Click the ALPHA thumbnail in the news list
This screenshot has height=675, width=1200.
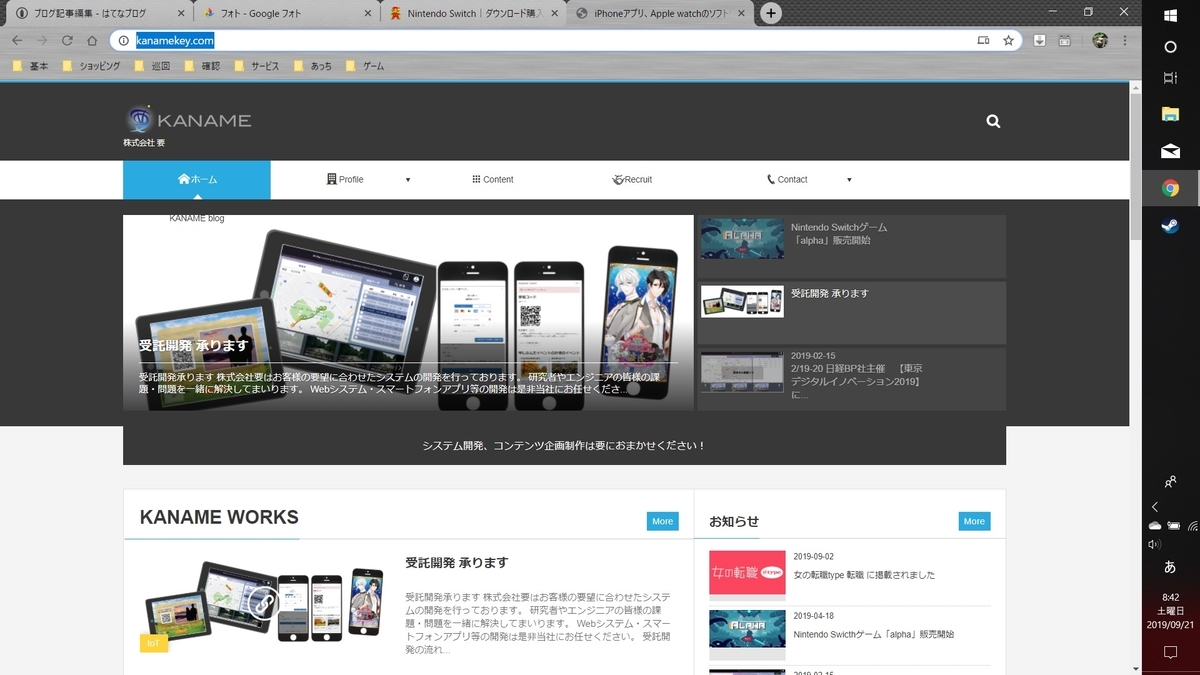[x=747, y=631]
